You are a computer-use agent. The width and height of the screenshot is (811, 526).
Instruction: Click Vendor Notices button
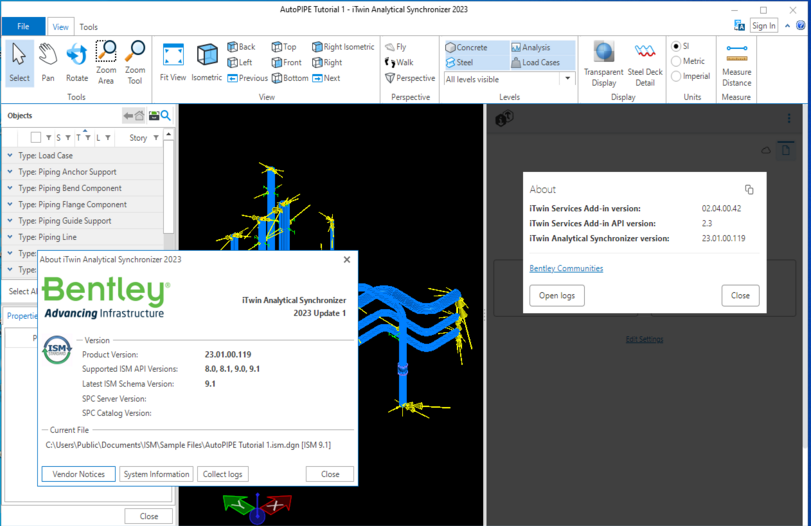(x=79, y=474)
